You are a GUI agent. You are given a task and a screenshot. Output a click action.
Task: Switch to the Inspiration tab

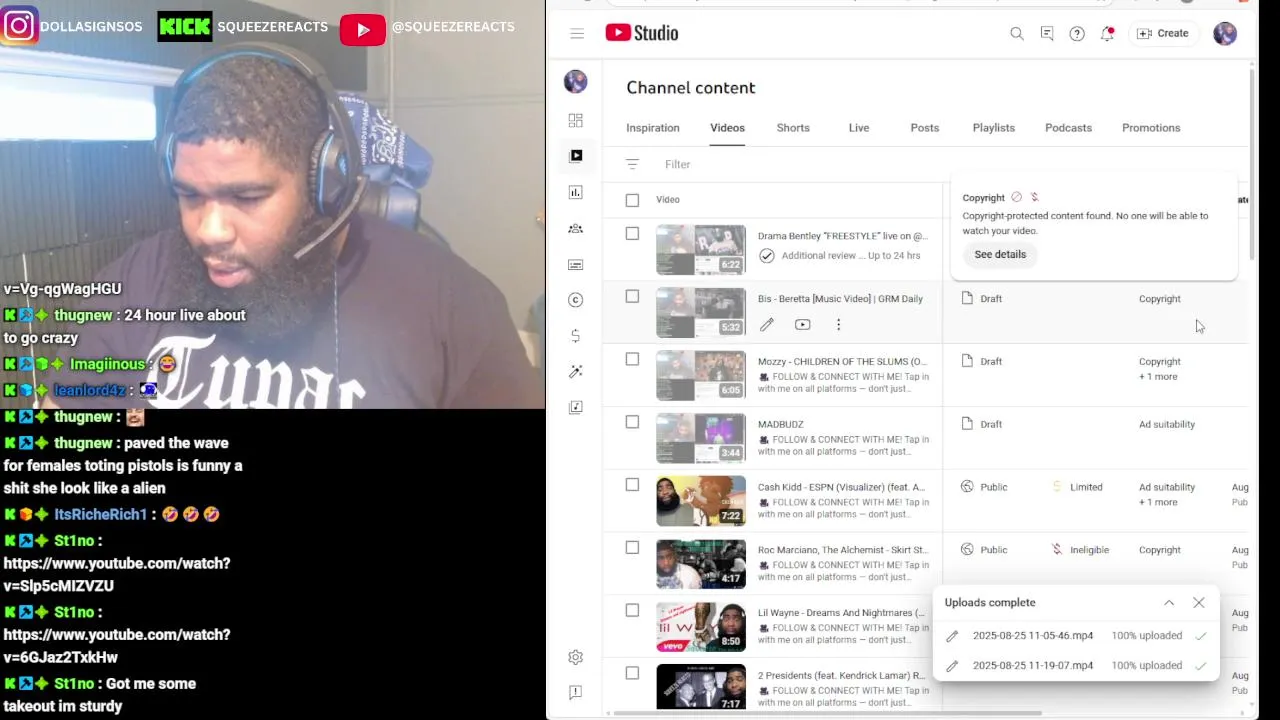point(653,128)
